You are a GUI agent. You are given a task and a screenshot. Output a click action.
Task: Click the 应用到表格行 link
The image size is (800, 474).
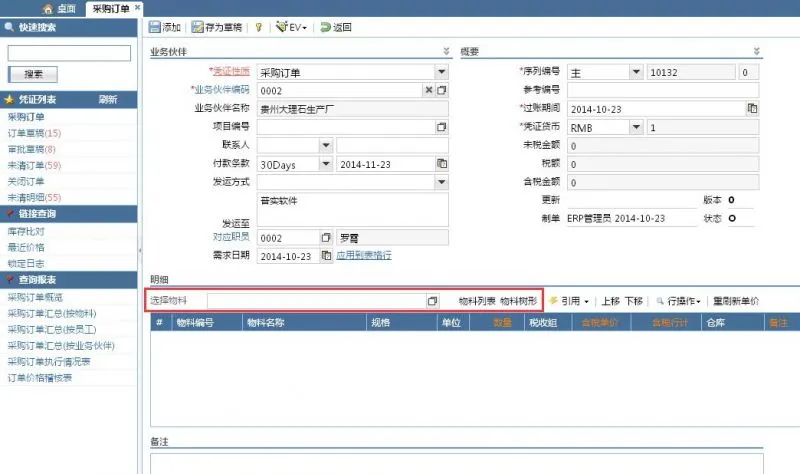tap(364, 255)
